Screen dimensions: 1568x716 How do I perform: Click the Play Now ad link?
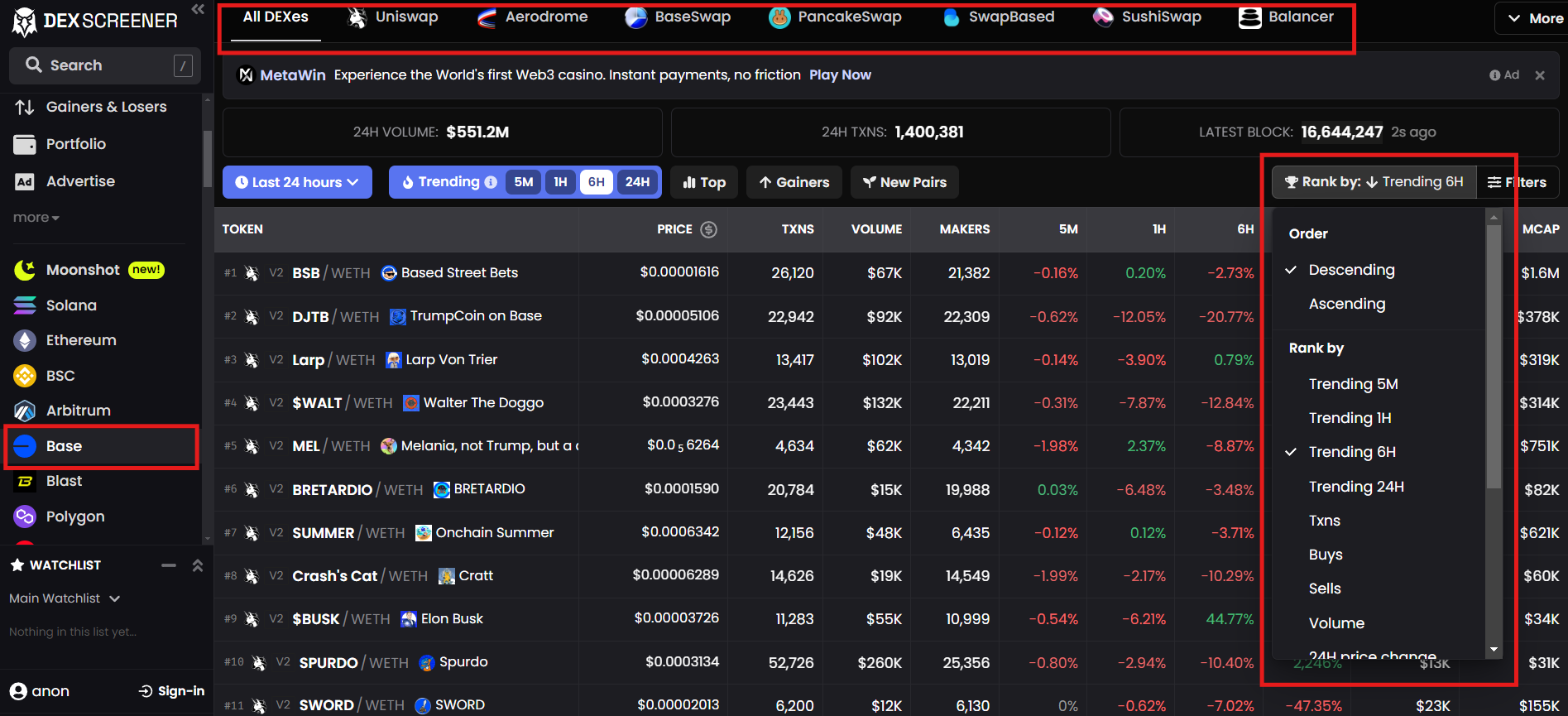pyautogui.click(x=840, y=75)
